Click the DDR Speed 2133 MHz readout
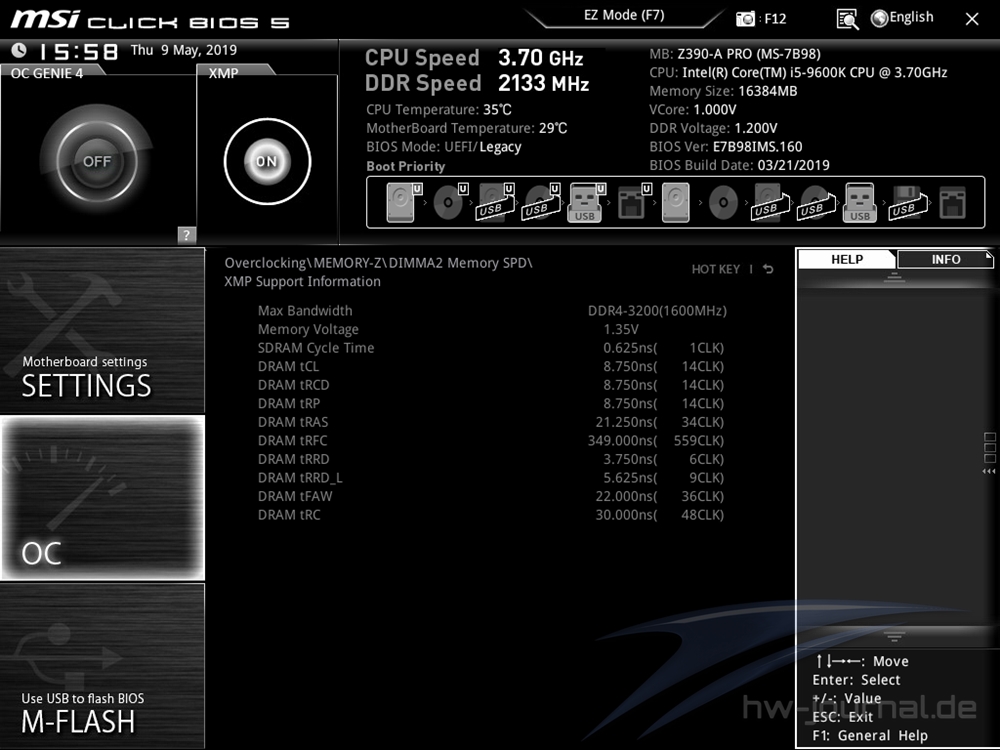The image size is (1000, 750). pos(477,84)
